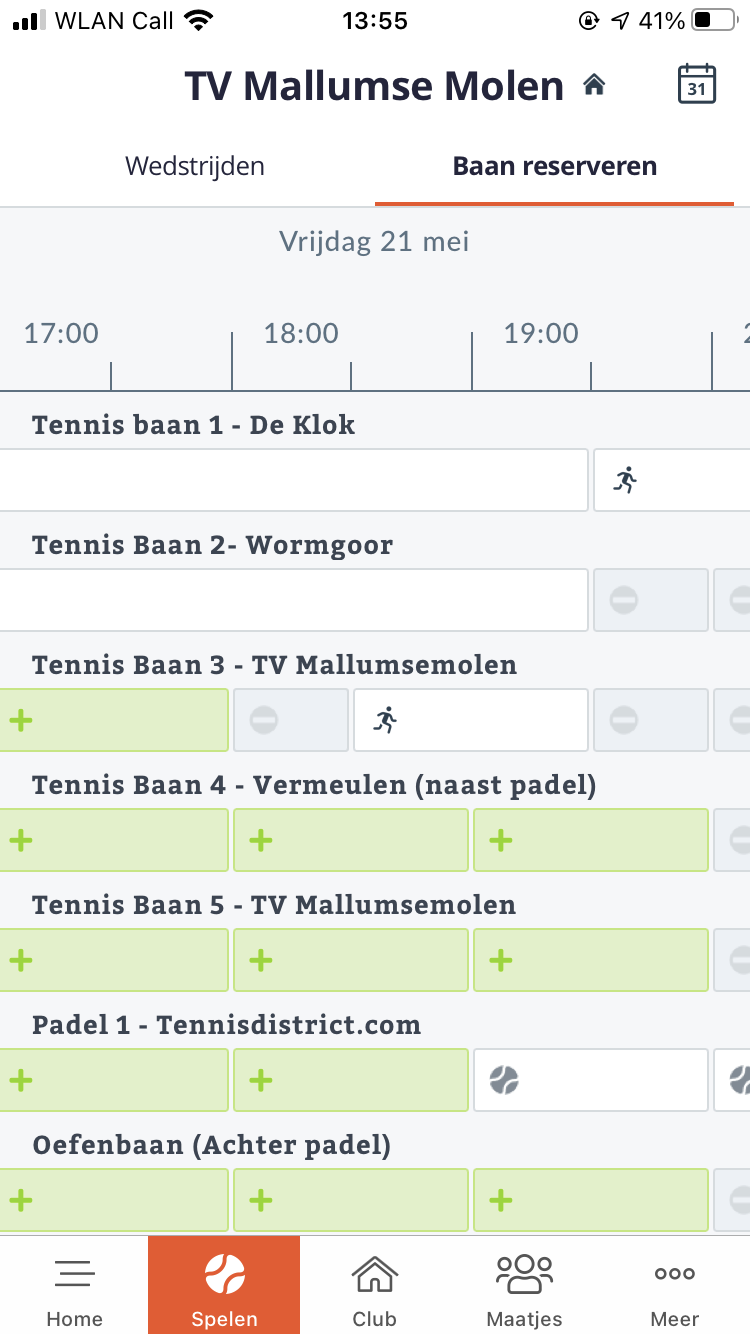Select the Baan reserveren tab
Screen dimensions: 750x1334
(x=555, y=166)
